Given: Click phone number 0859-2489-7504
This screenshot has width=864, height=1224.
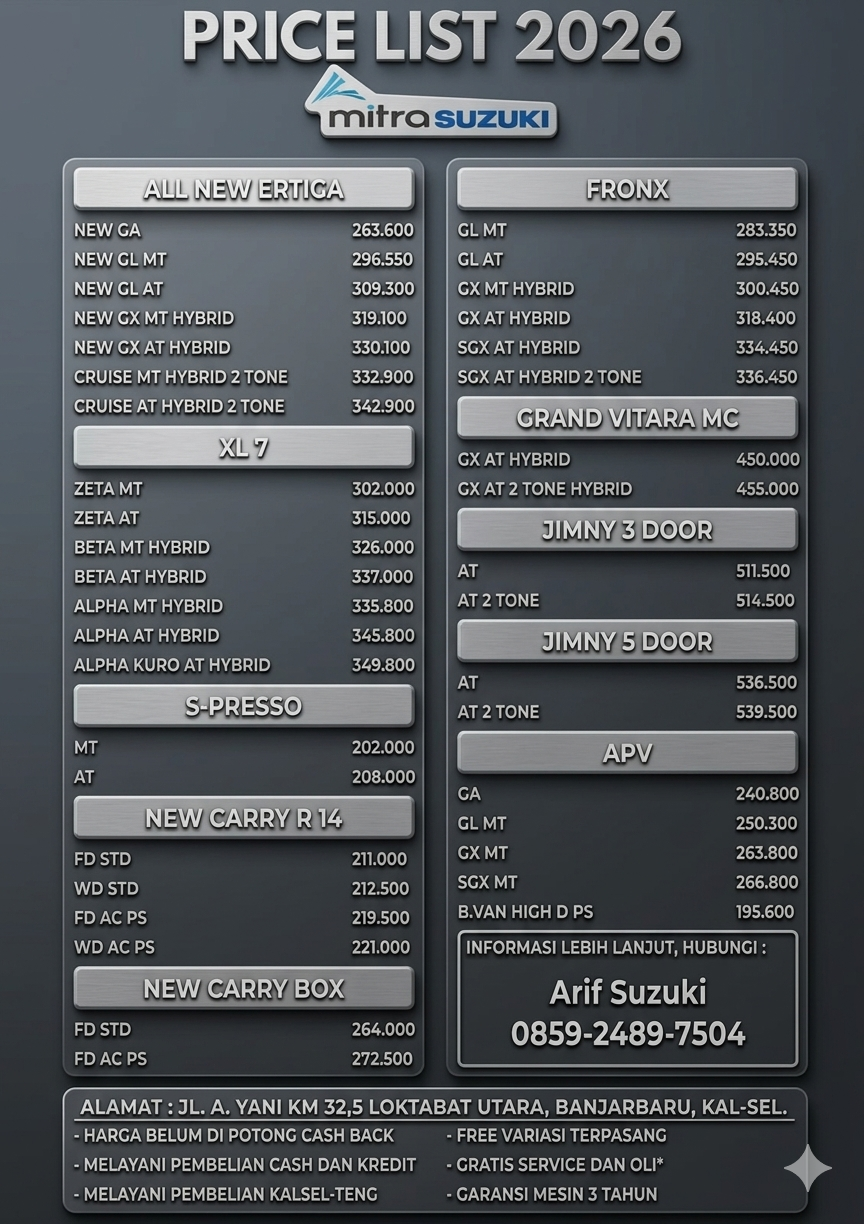Looking at the screenshot, I should 628,1033.
